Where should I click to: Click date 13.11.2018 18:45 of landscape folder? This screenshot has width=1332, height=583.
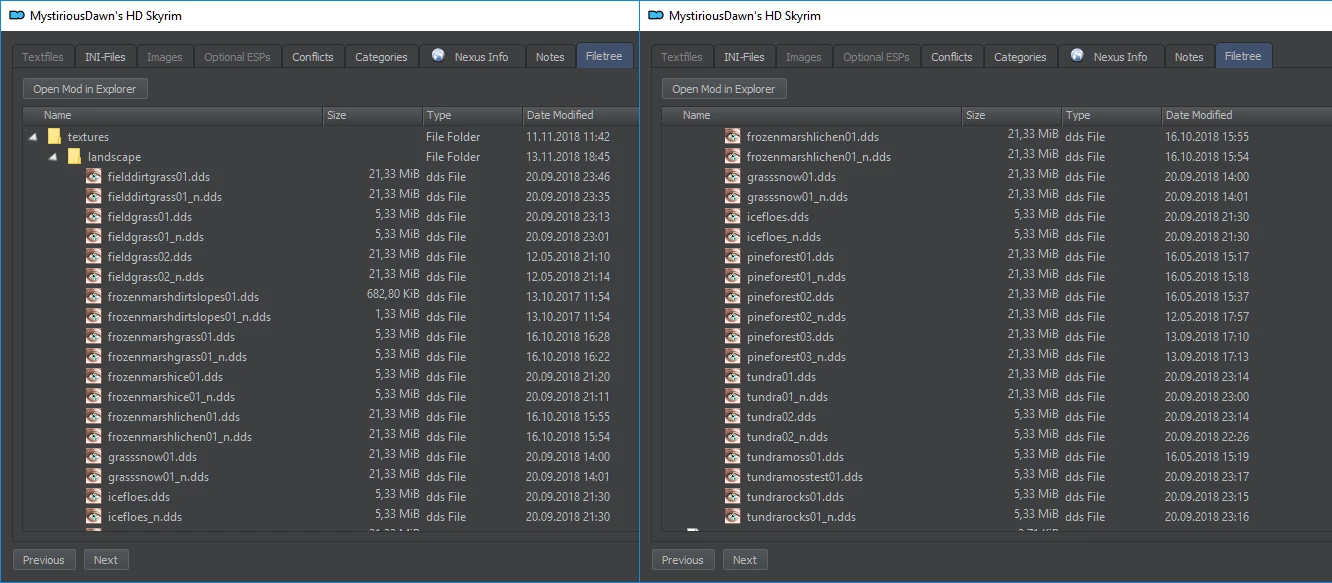[x=568, y=157]
